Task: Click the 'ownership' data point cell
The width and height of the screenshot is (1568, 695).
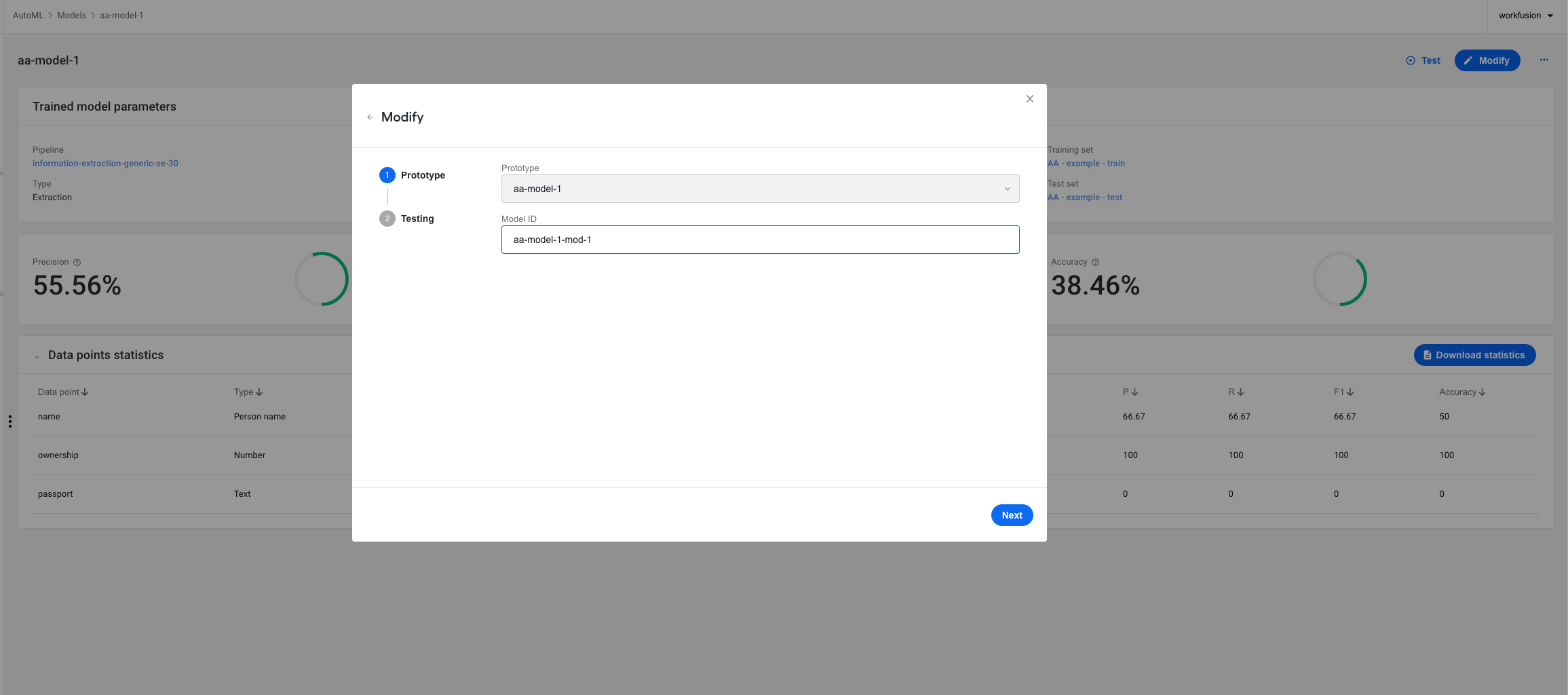Action: [58, 455]
